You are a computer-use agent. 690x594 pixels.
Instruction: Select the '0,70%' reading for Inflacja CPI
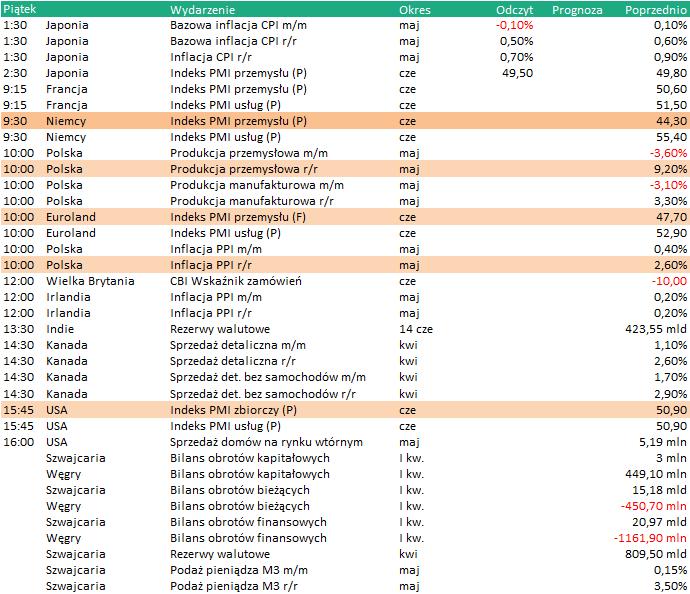pos(516,57)
